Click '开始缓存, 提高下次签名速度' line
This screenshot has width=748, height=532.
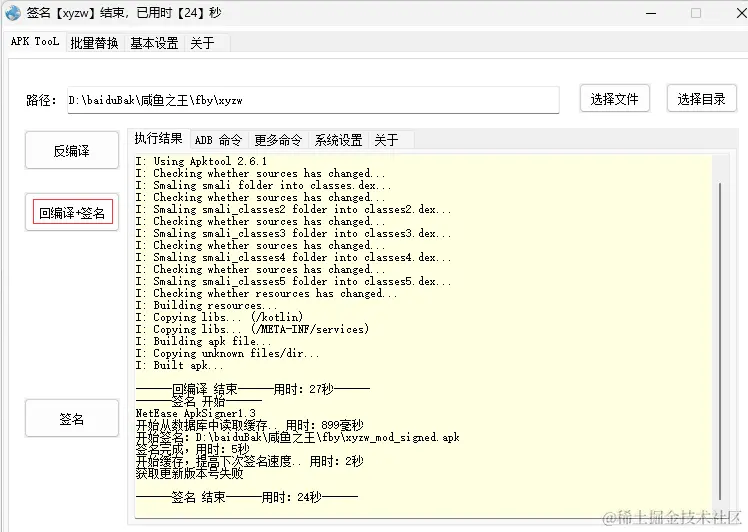[249, 461]
